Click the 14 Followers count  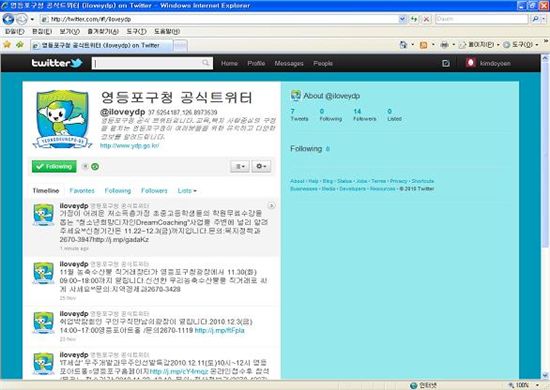[x=364, y=115]
